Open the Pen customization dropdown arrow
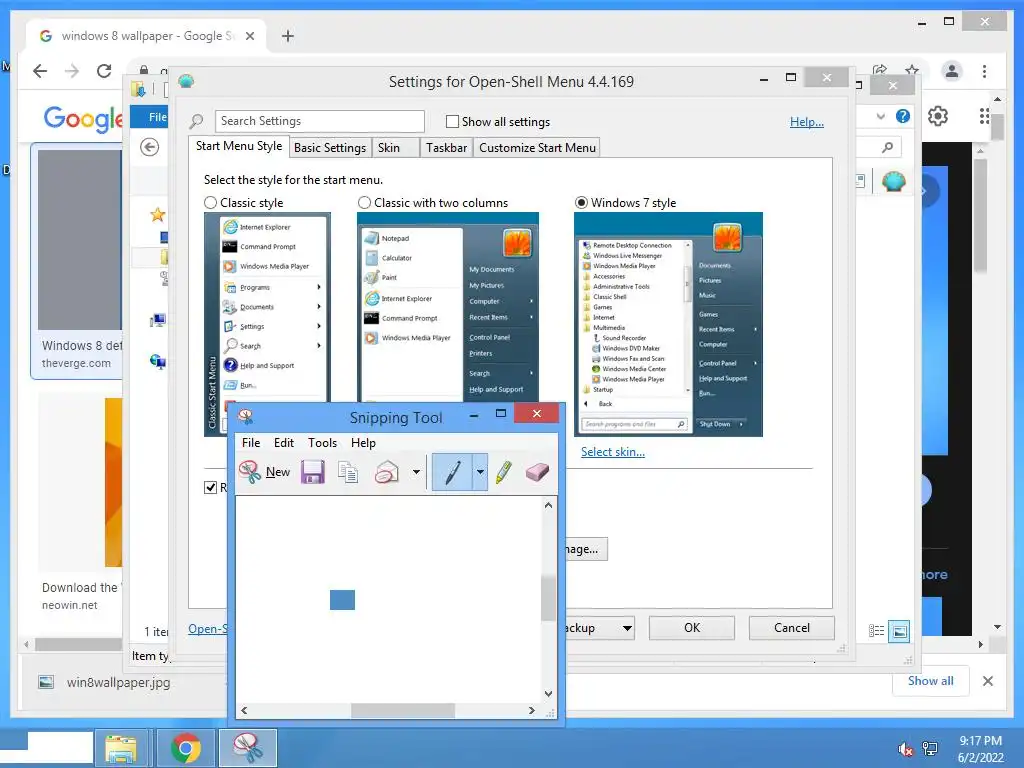Screen dimensions: 1024x768 tap(480, 472)
